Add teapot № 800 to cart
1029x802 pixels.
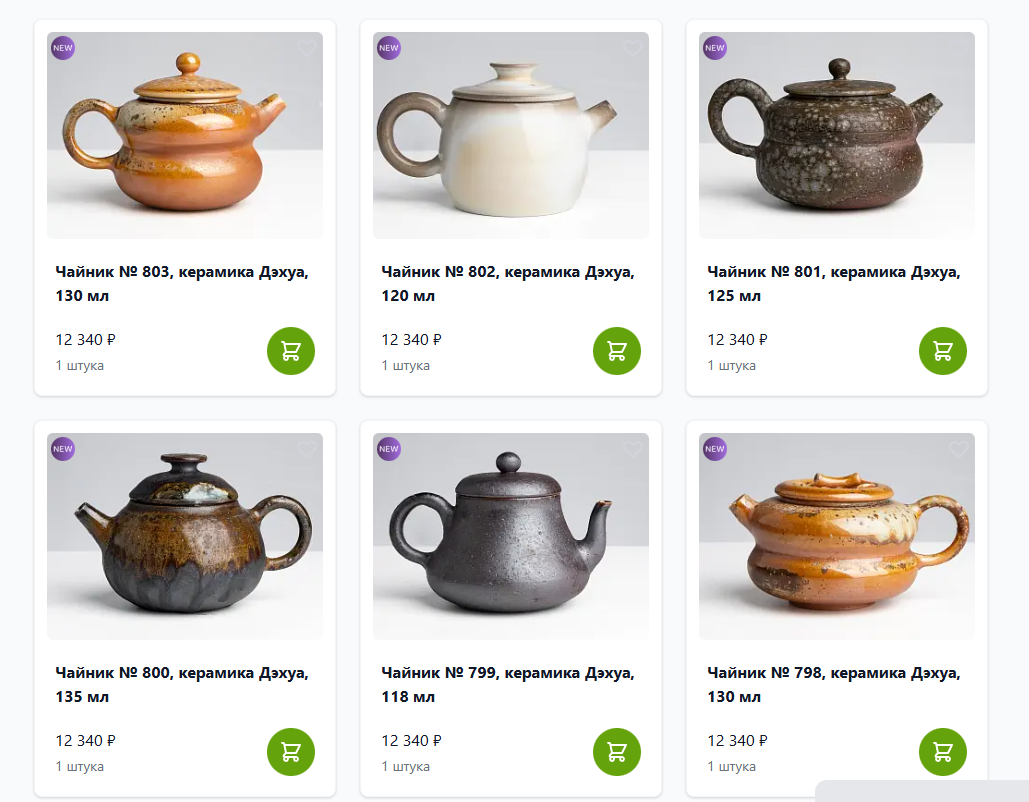pyautogui.click(x=291, y=752)
